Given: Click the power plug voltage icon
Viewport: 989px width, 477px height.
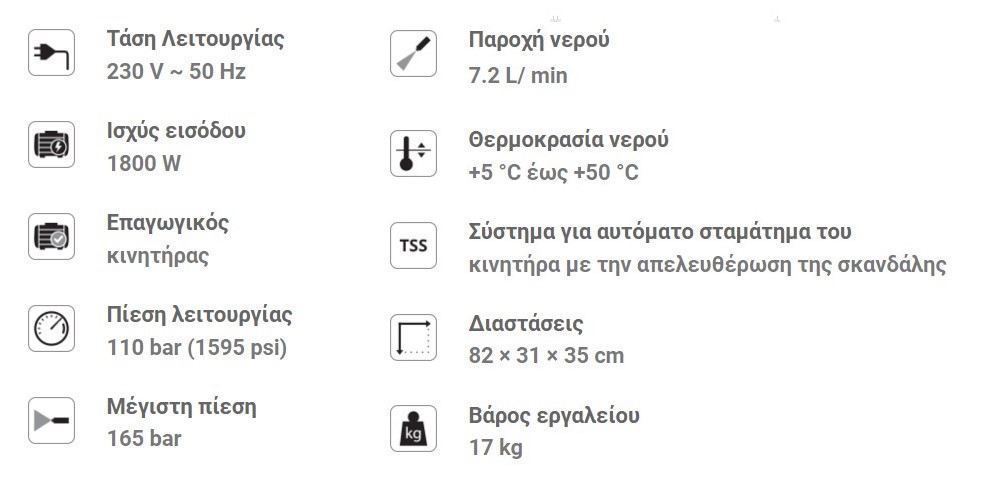Looking at the screenshot, I should pos(50,55).
